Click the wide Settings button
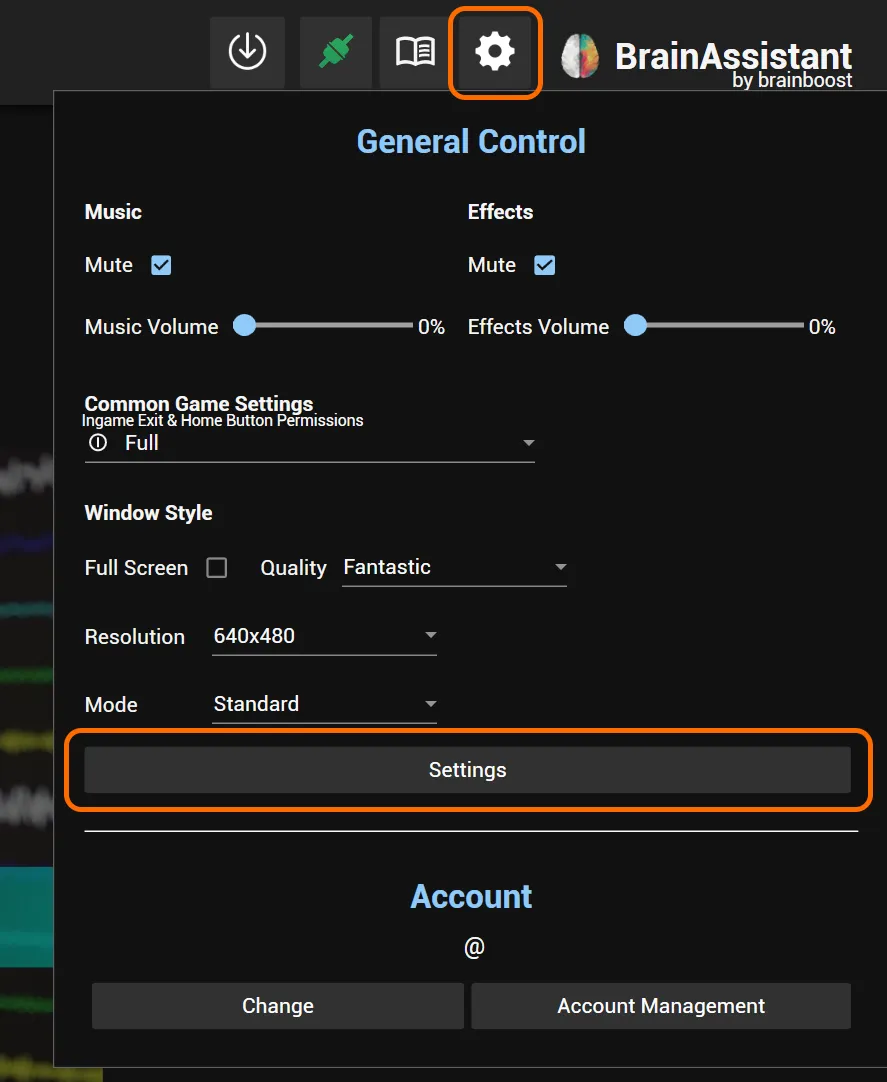Image resolution: width=887 pixels, height=1082 pixels. (467, 769)
